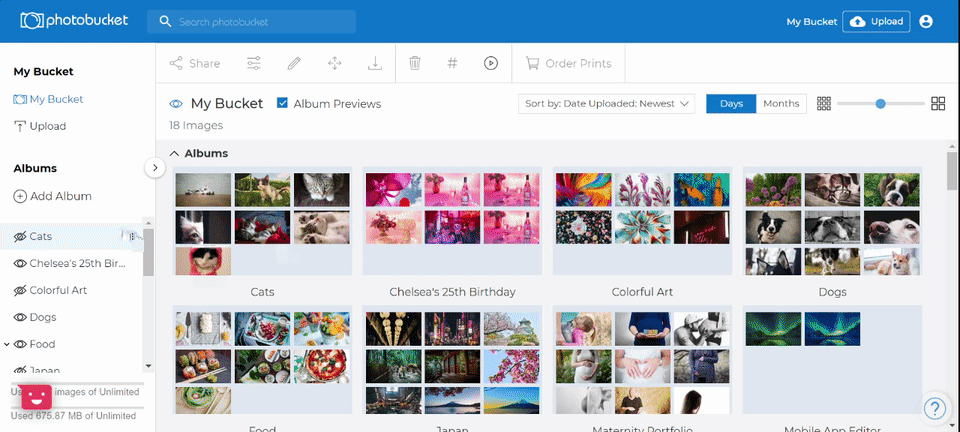This screenshot has height=432, width=960.
Task: Open the red-hooded cat thumbnail
Action: pyautogui.click(x=203, y=261)
